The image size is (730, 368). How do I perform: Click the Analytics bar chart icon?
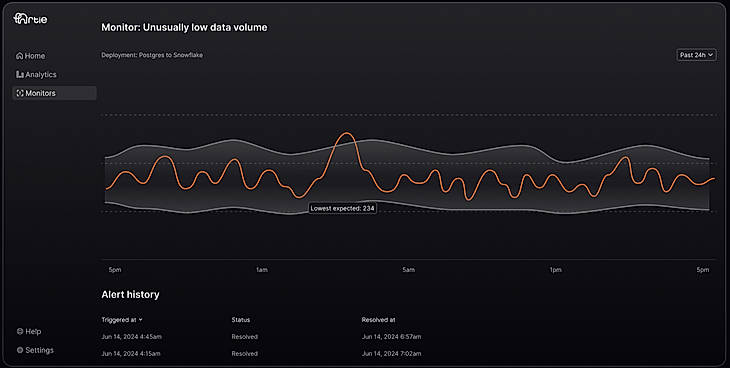click(x=20, y=75)
